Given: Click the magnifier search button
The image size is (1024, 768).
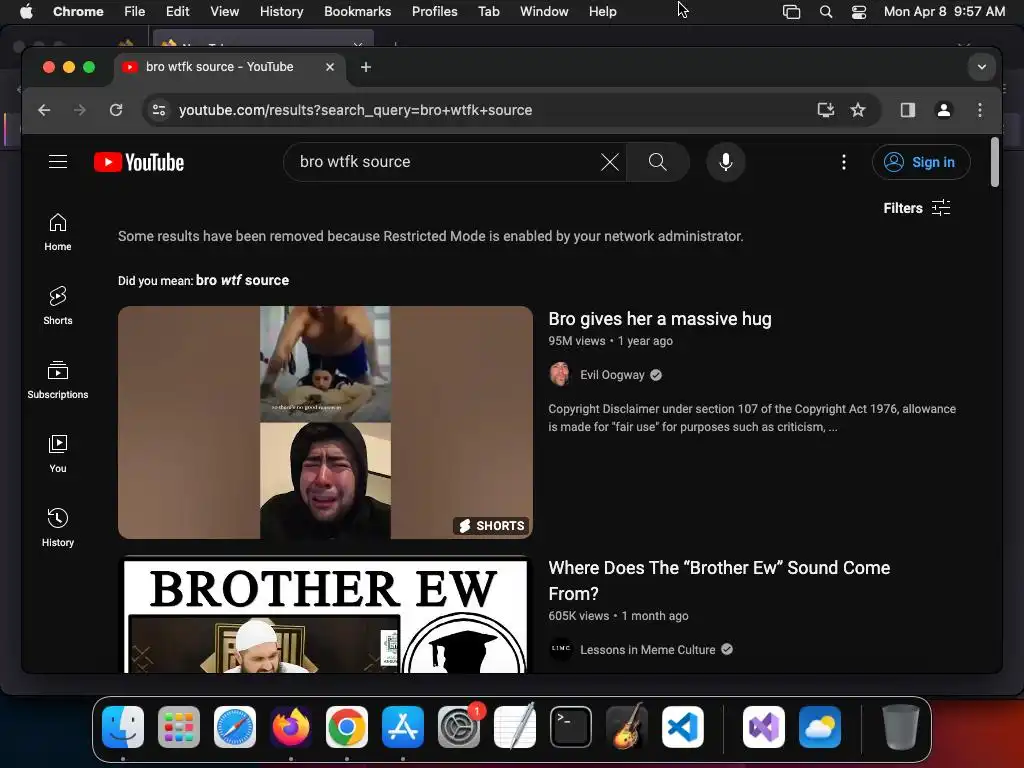Looking at the screenshot, I should pyautogui.click(x=658, y=162).
